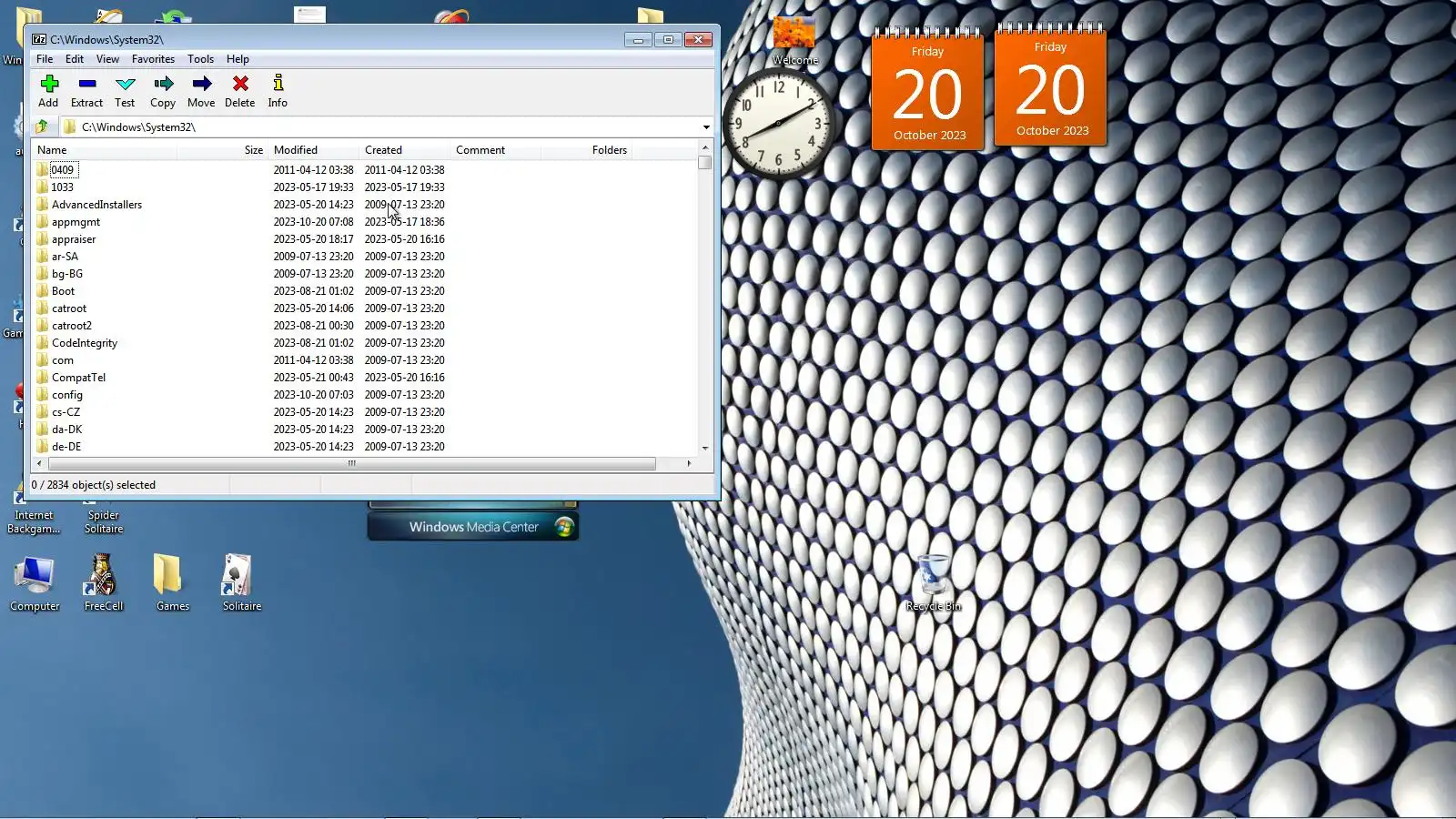The width and height of the screenshot is (1456, 819).
Task: Open the Edit menu
Action: click(75, 59)
